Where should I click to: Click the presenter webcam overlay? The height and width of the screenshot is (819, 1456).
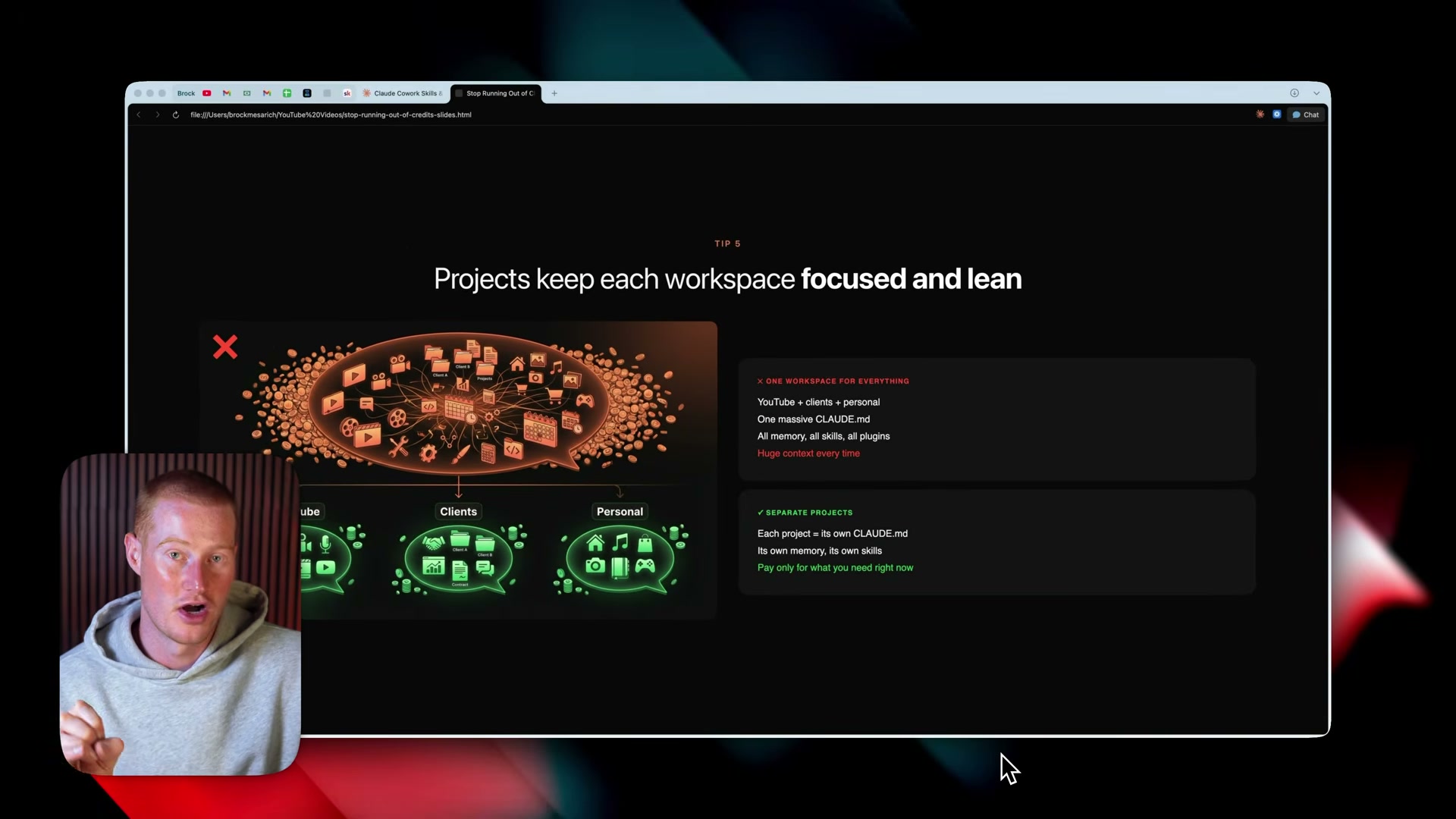tap(180, 614)
